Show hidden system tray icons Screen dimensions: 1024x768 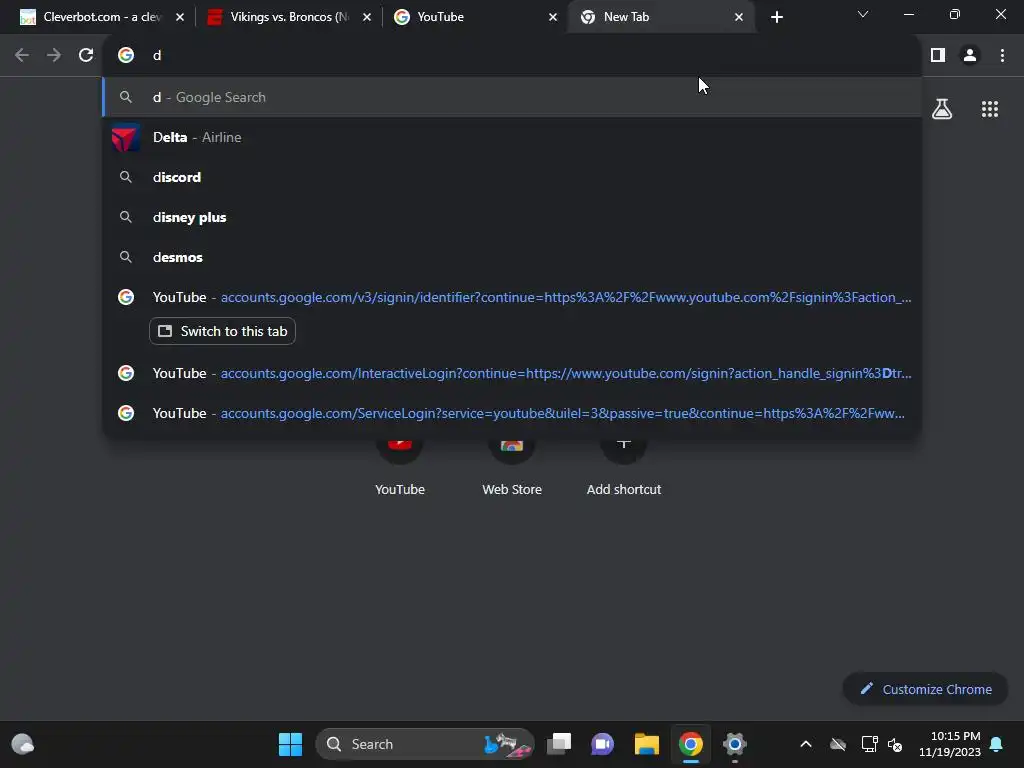coord(806,744)
